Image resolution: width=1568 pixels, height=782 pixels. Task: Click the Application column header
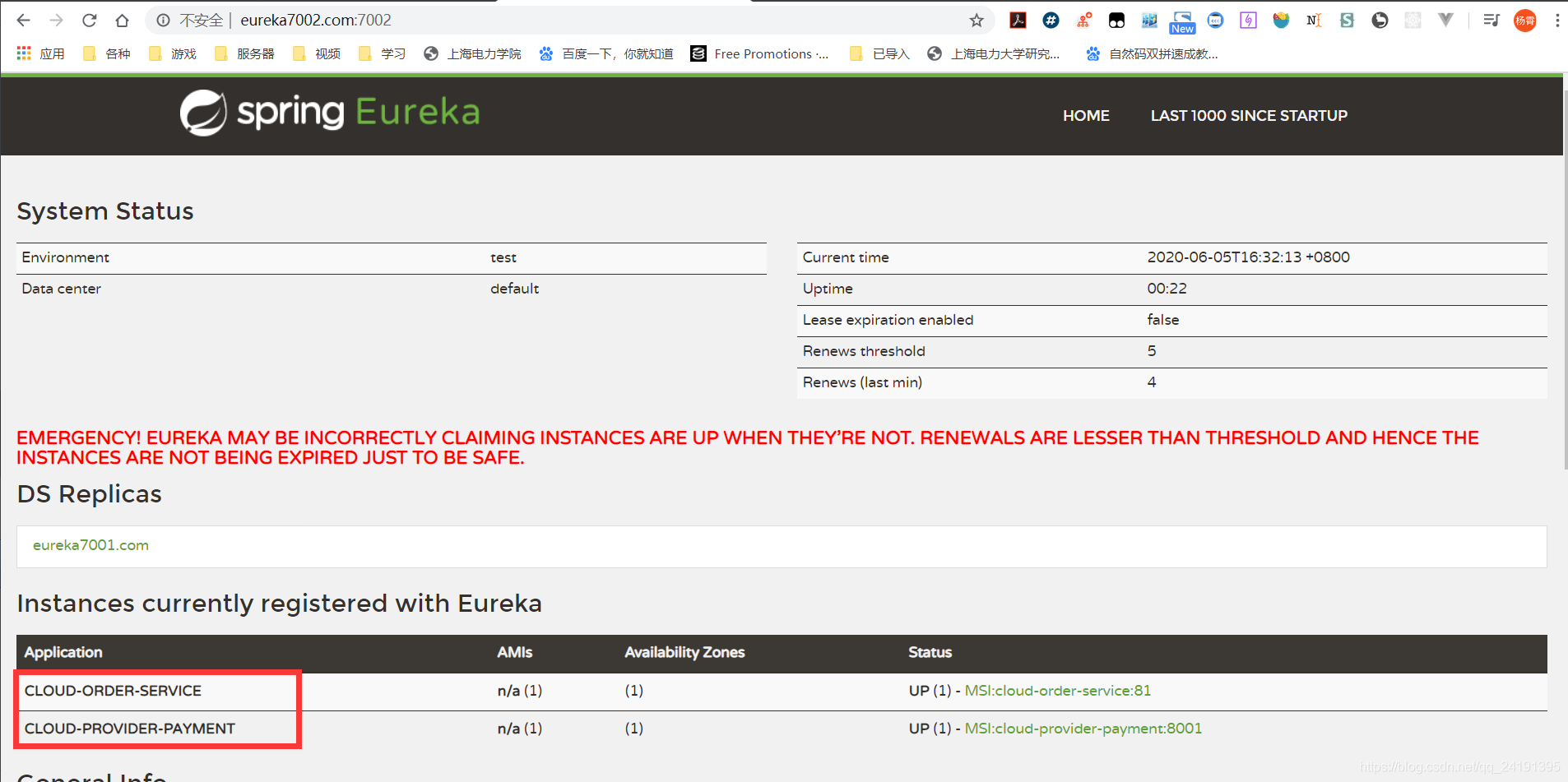pos(63,653)
